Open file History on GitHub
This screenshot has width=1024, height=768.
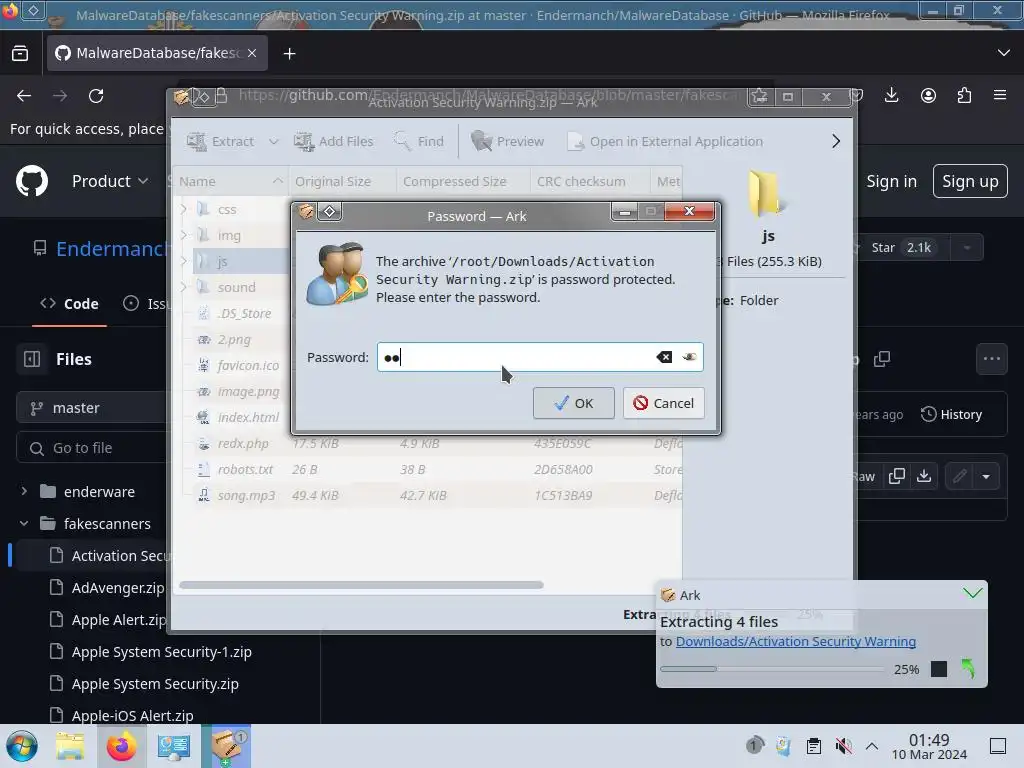pos(952,414)
